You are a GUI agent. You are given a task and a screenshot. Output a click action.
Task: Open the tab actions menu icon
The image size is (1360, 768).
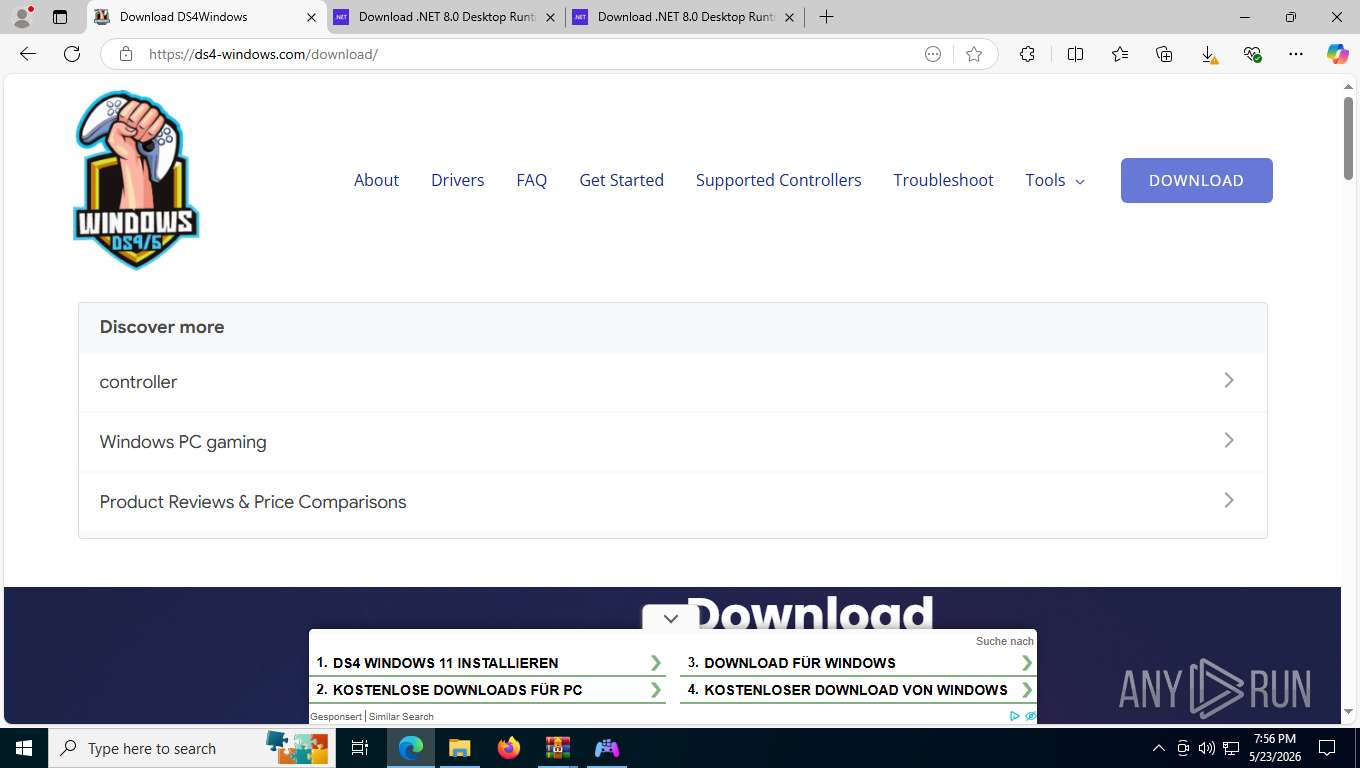click(x=60, y=17)
